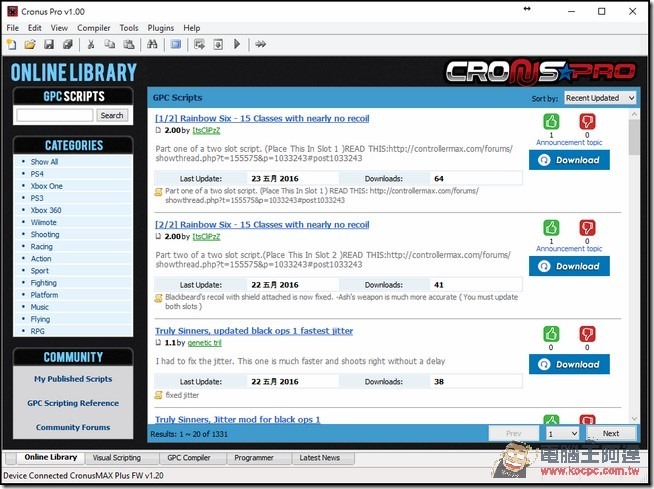Click the Cut scissors toolbar icon

91,44
